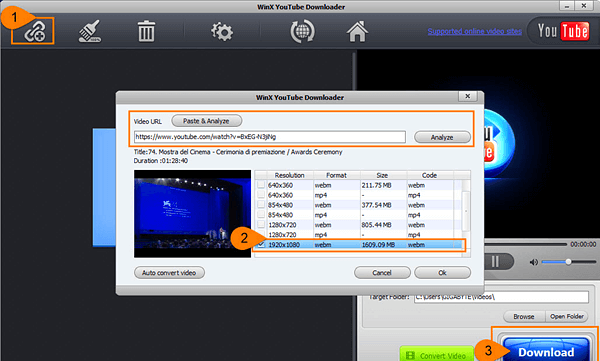Screen dimensions: 600x361
Task: Open Supported online video sites link
Action: click(474, 31)
